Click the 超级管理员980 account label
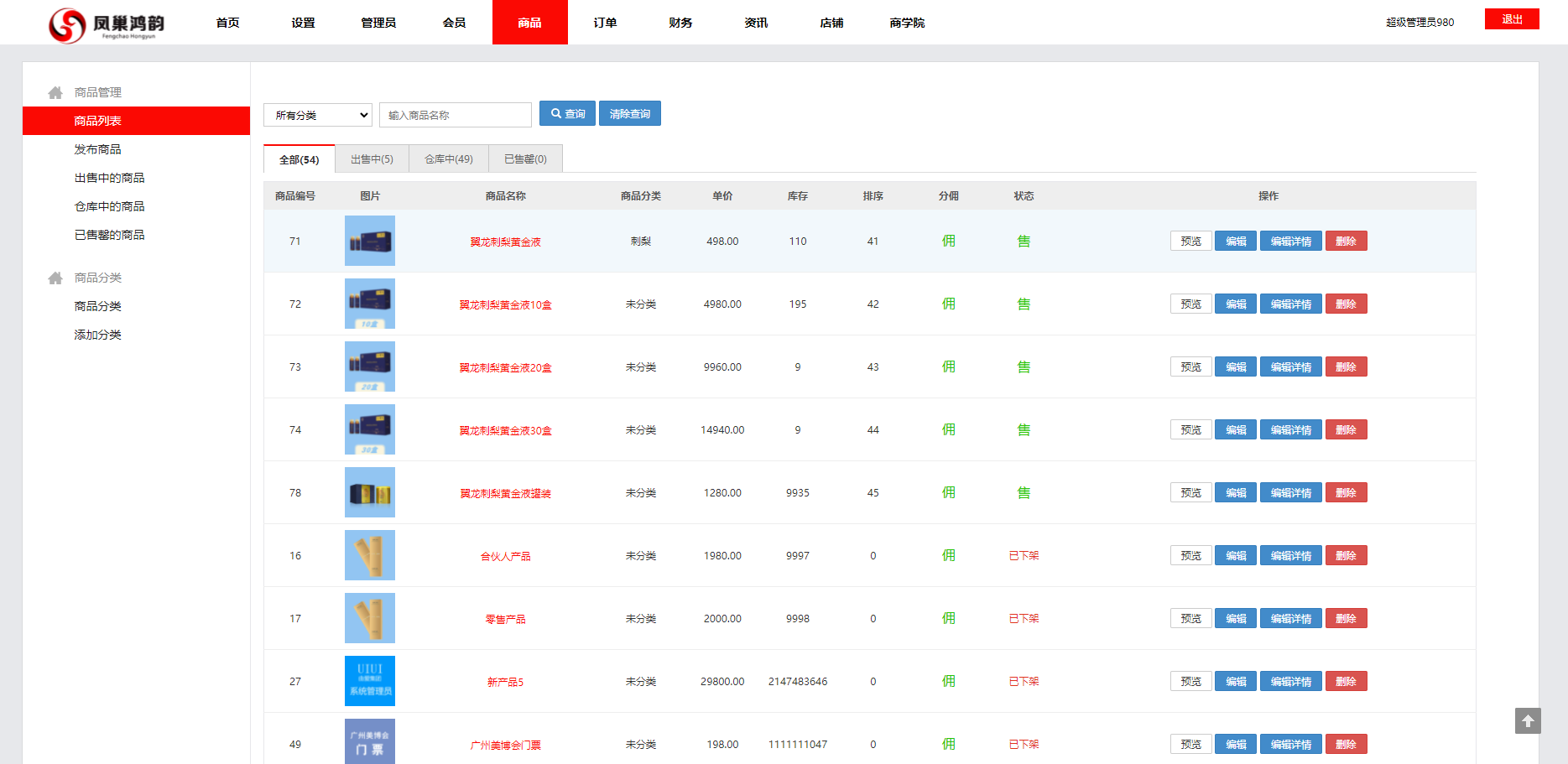This screenshot has height=764, width=1568. point(1420,23)
